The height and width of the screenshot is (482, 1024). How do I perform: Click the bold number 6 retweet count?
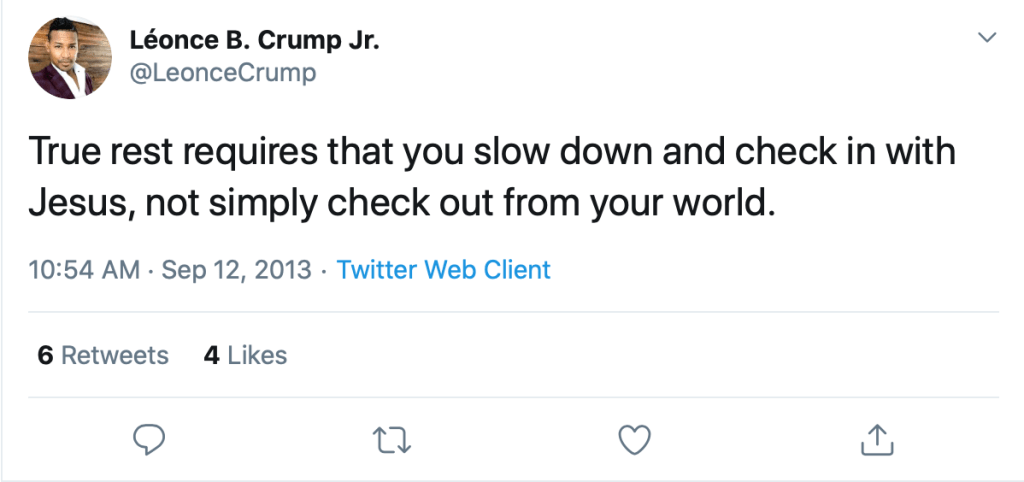[45, 355]
